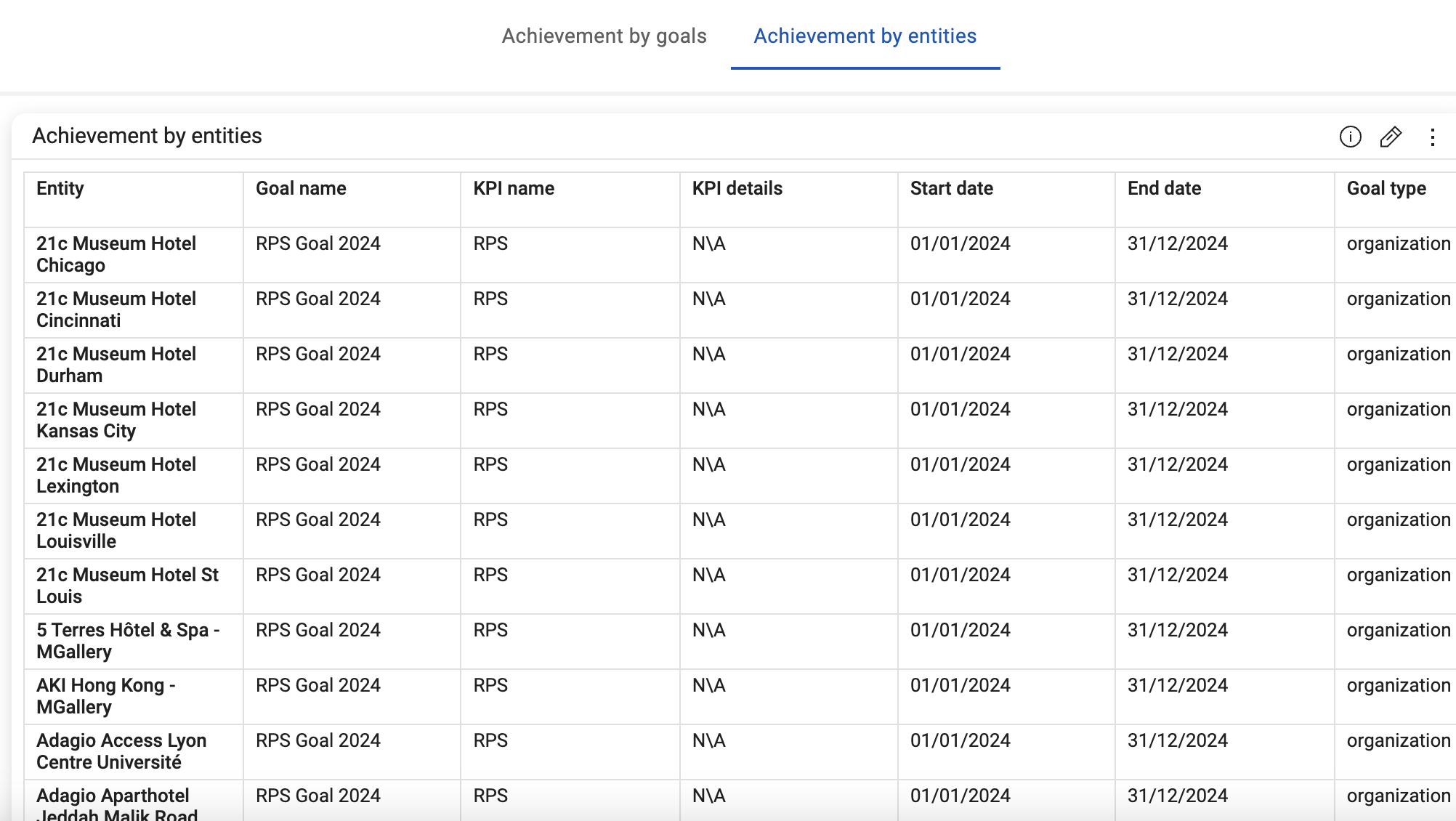
Task: Click the KPI name column header
Action: (x=514, y=188)
